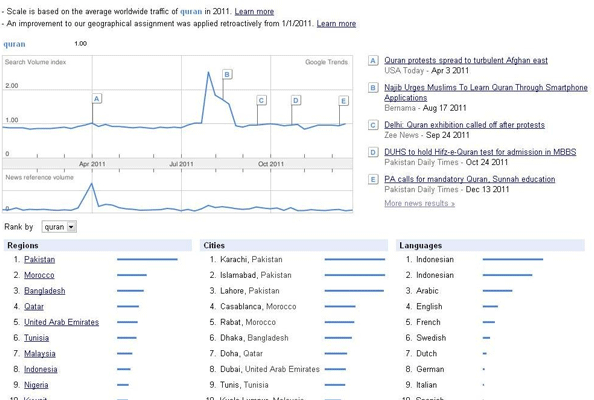Click Dutch in Languages list
This screenshot has width=594, height=400.
tap(426, 353)
